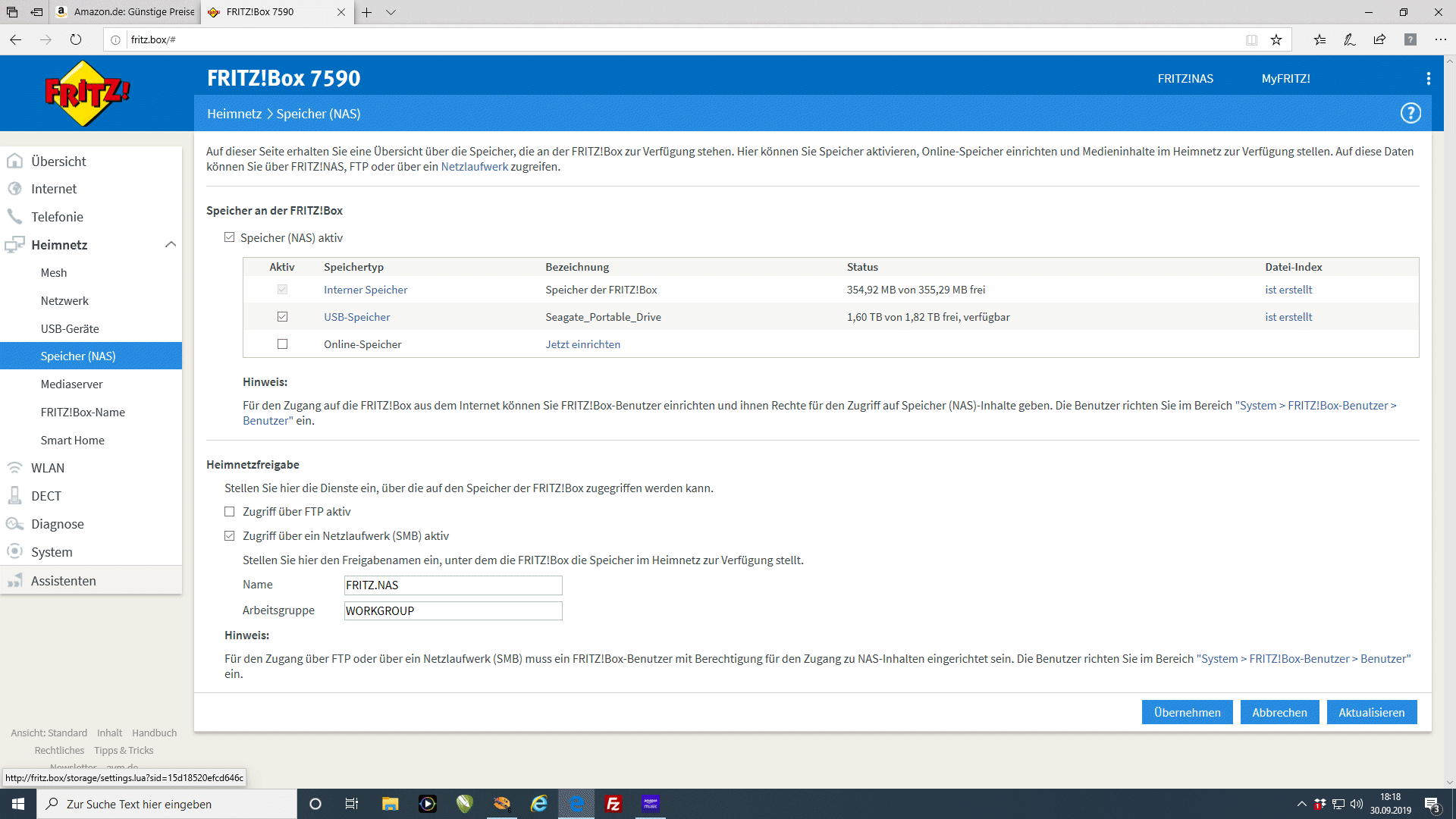The image size is (1456, 819).
Task: Reload the page with the refresh icon
Action: [76, 39]
